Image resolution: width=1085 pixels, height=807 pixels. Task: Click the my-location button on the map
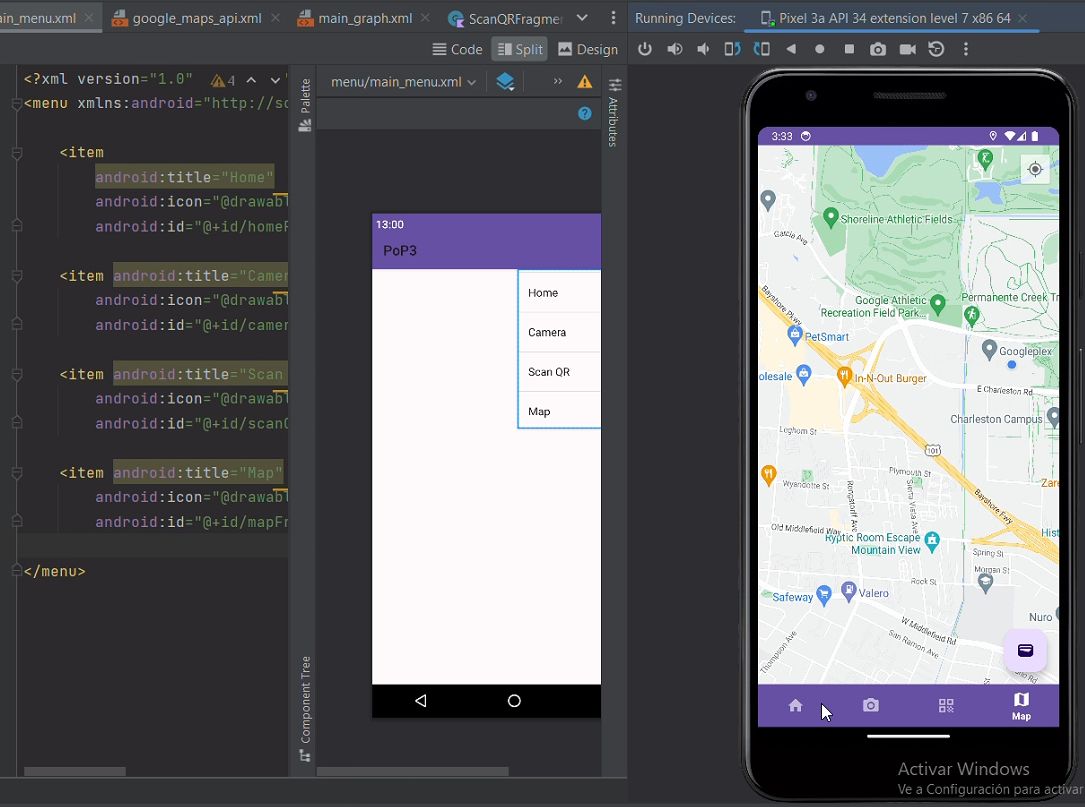[1035, 170]
